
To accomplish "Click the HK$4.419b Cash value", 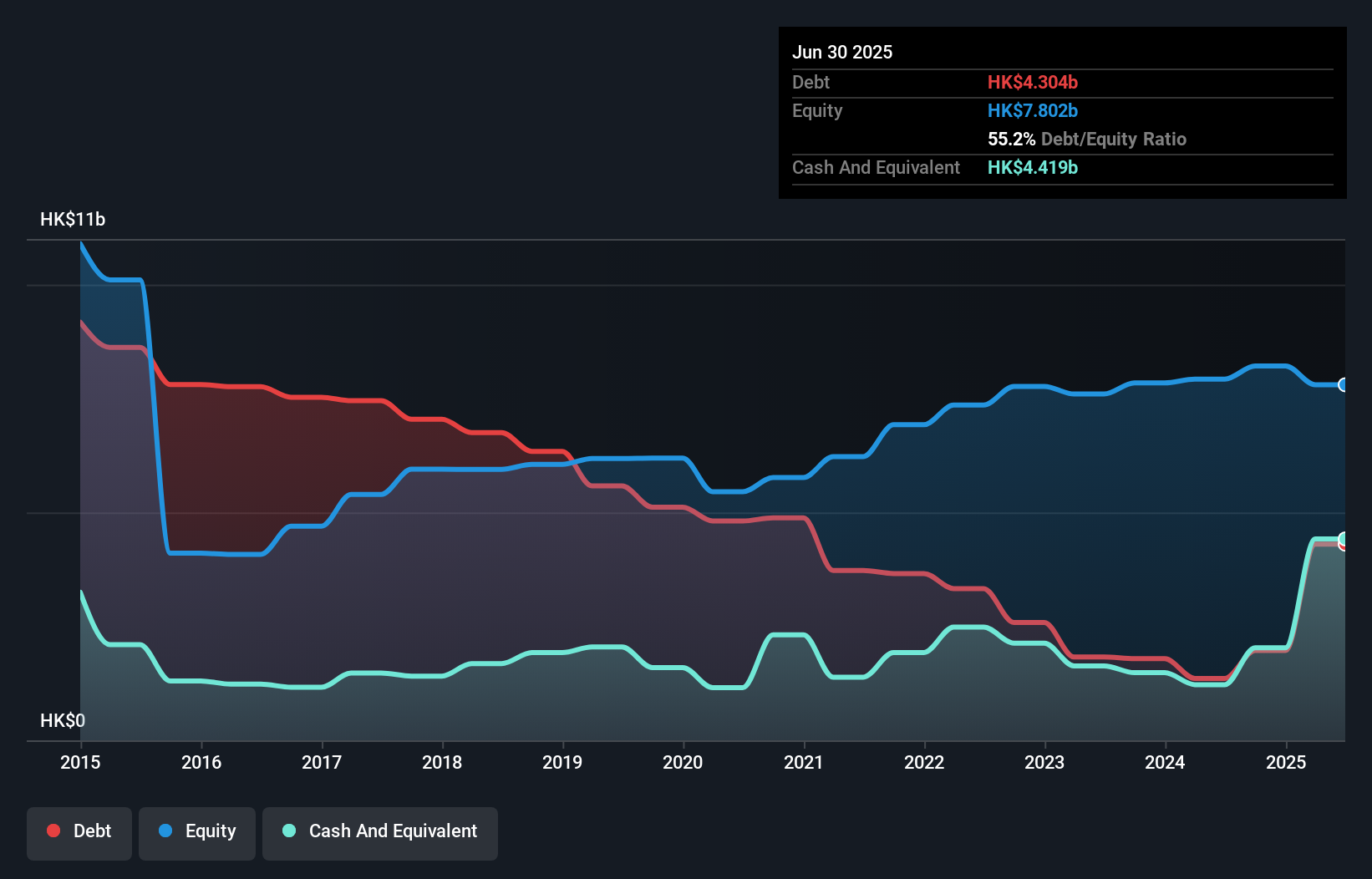I will [1033, 167].
